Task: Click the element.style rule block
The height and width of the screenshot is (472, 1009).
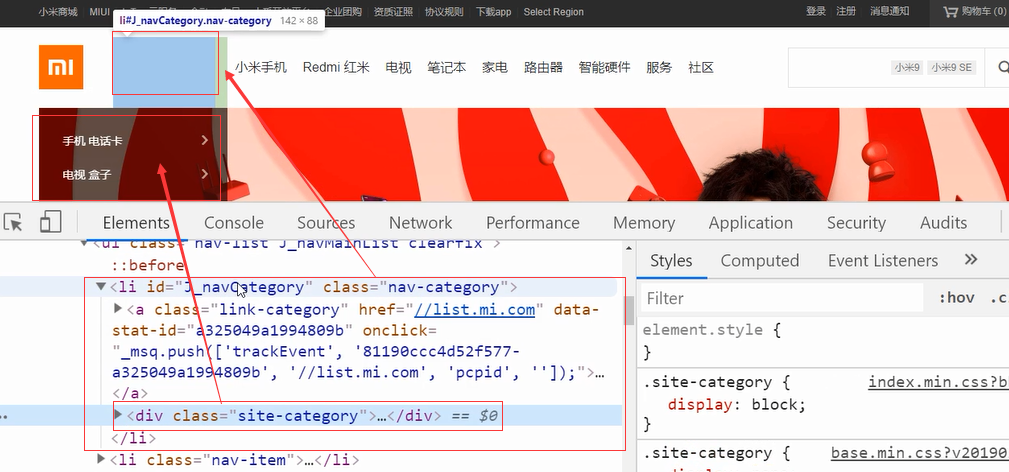Action: [713, 341]
